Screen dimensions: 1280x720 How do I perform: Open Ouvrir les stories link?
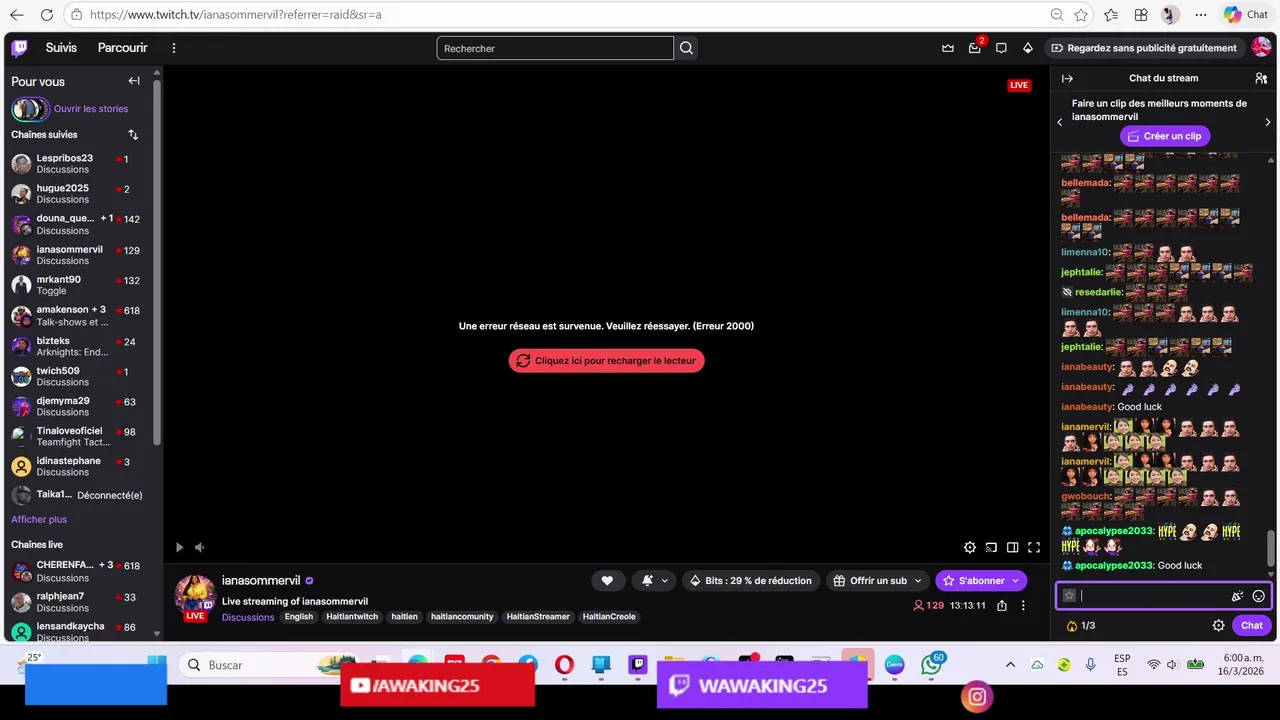(x=91, y=109)
